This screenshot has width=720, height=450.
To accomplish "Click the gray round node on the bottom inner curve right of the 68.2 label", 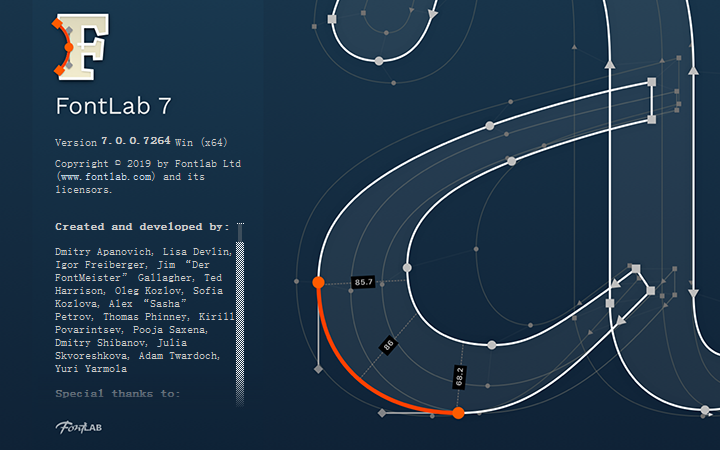I will coord(491,345).
